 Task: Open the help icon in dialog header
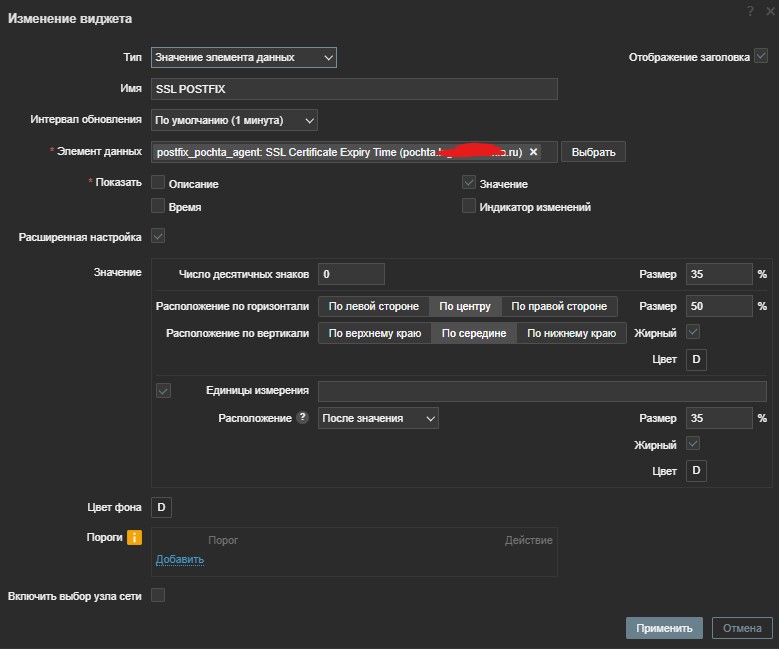pos(750,10)
